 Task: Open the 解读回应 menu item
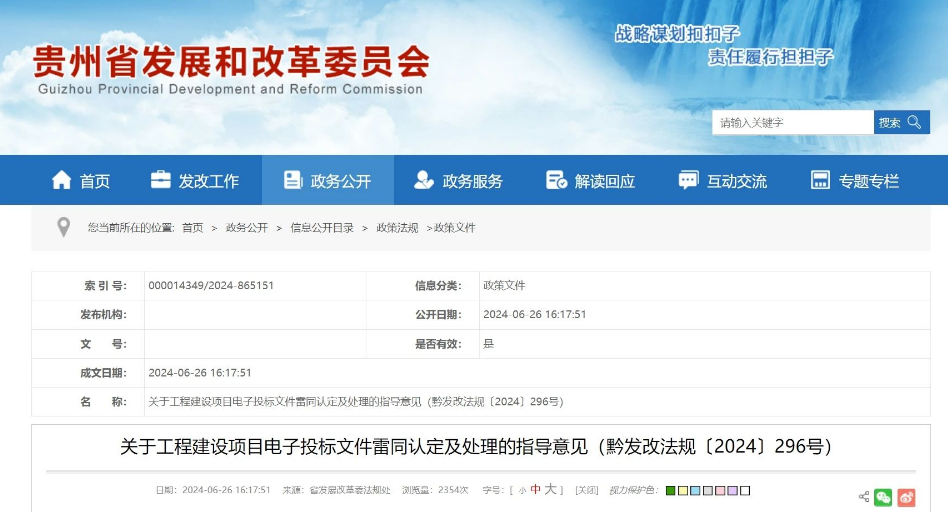[x=604, y=181]
